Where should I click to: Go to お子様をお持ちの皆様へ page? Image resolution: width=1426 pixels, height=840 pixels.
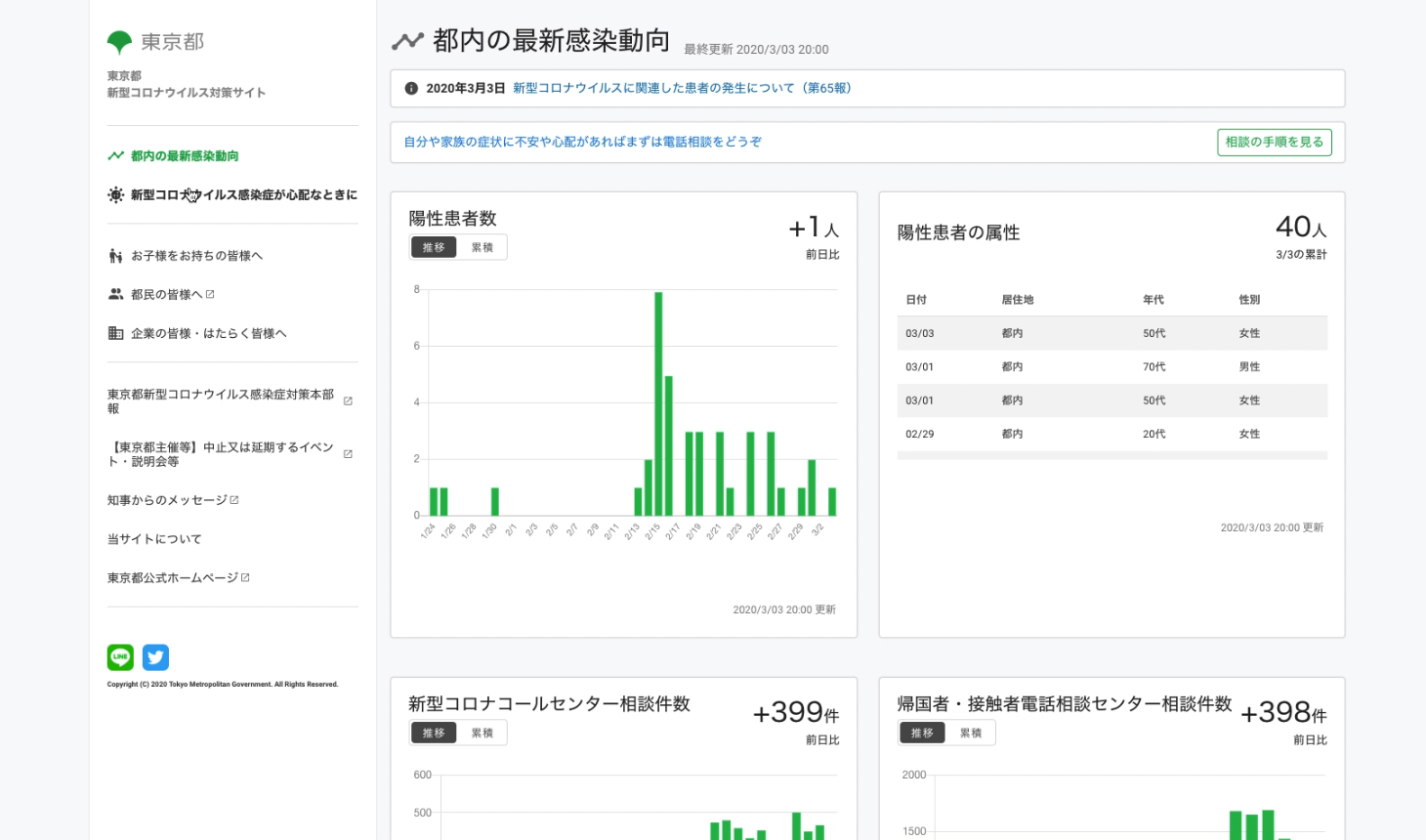pyautogui.click(x=196, y=256)
